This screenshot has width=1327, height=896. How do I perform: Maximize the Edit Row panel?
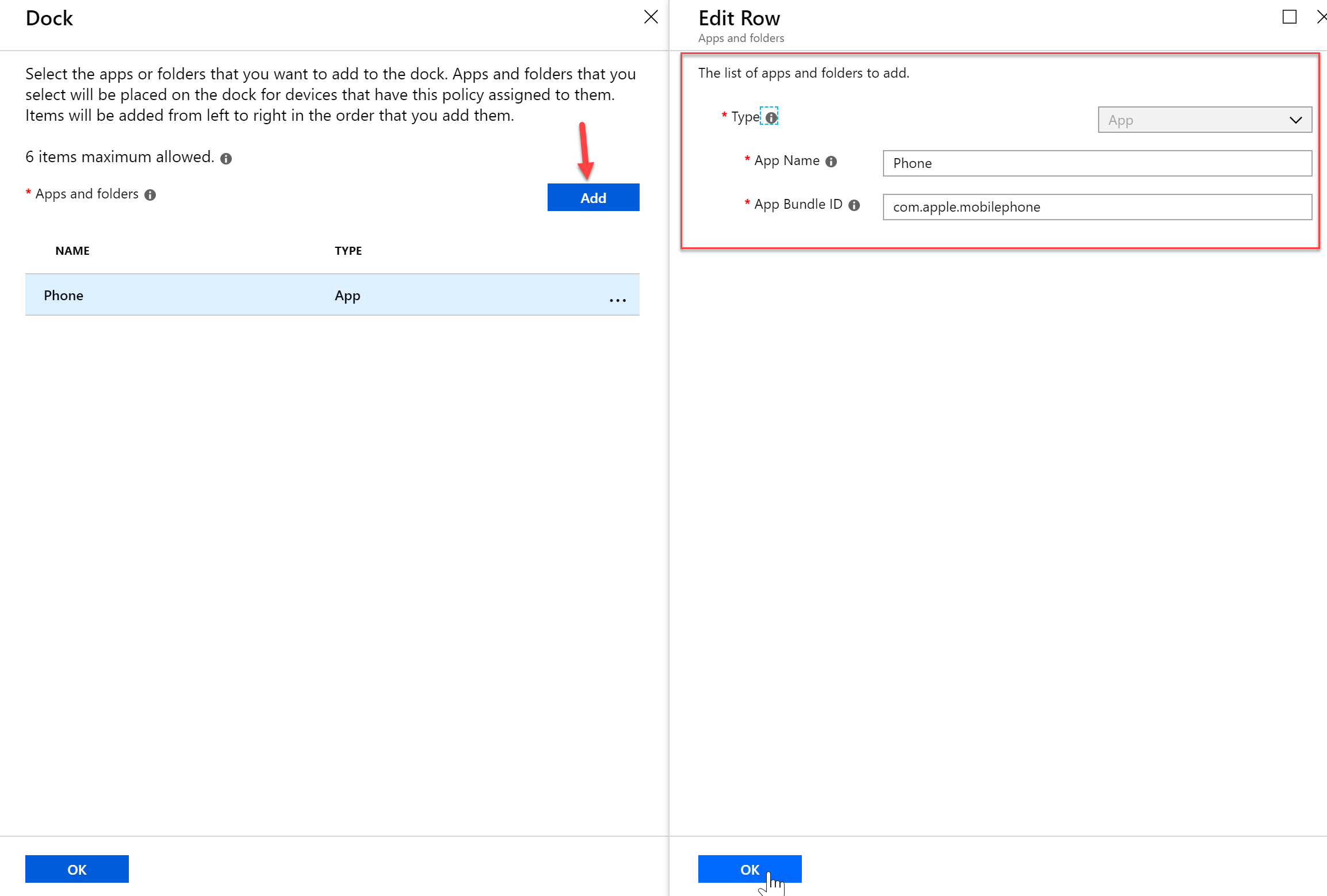[x=1289, y=17]
